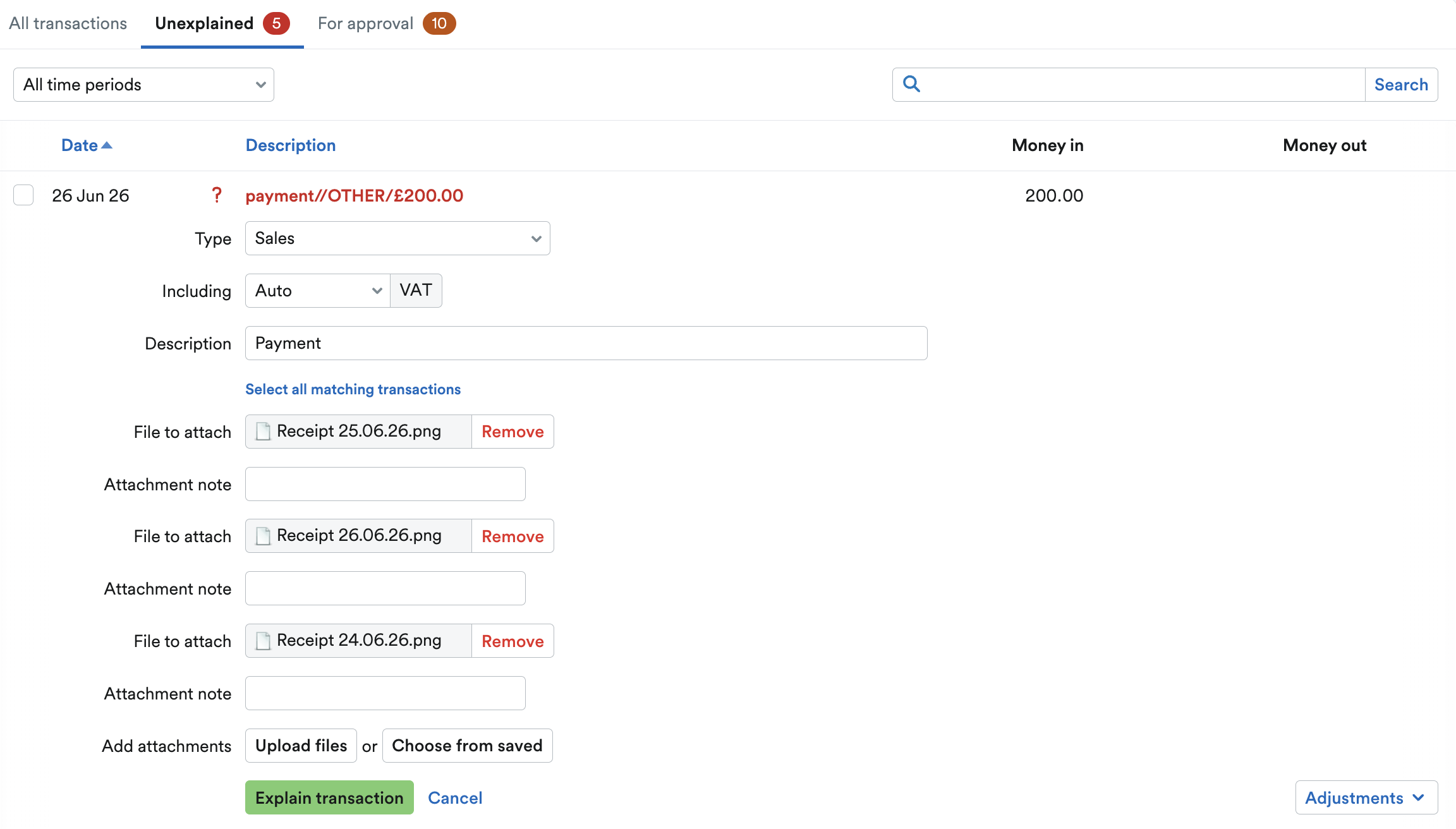Click the attachment note for Receipt 25.06.26.png
The width and height of the screenshot is (1456, 829).
(385, 484)
